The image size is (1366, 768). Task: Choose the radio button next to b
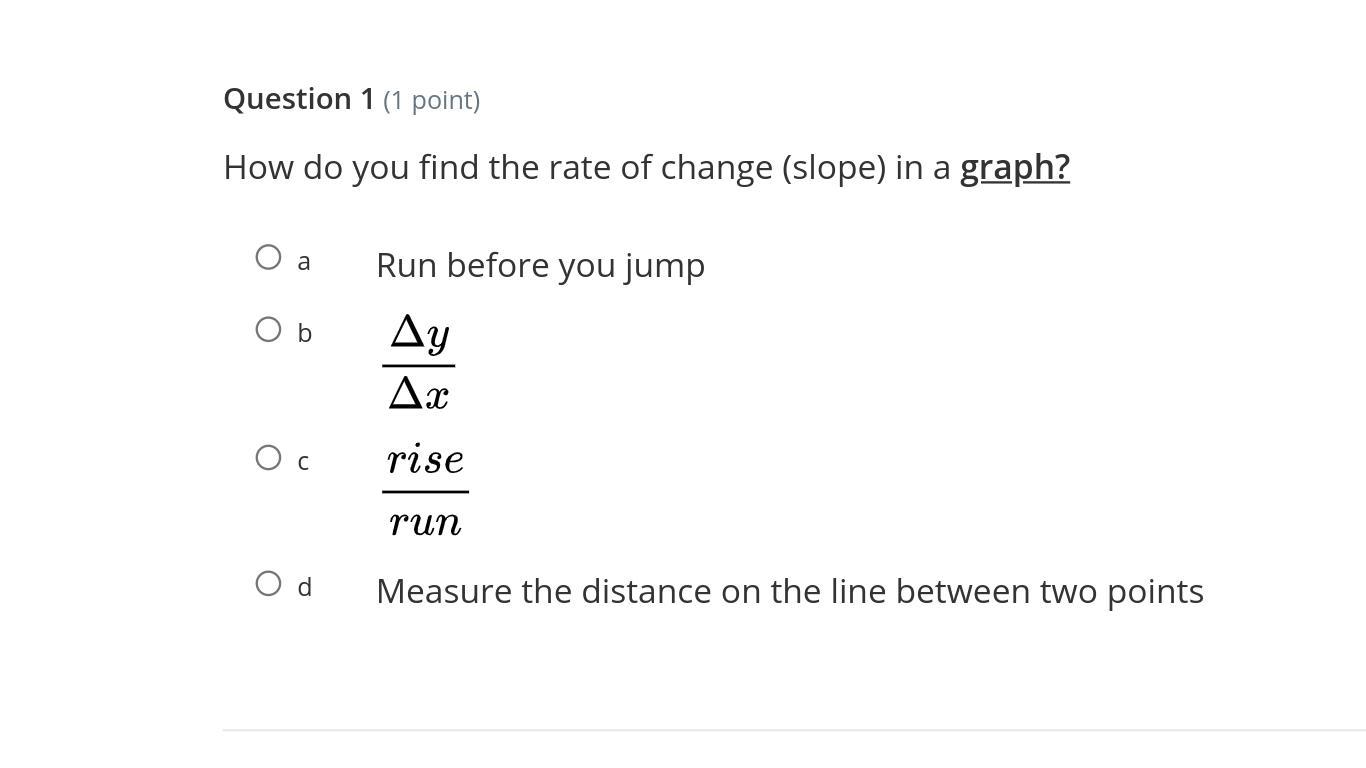(268, 330)
